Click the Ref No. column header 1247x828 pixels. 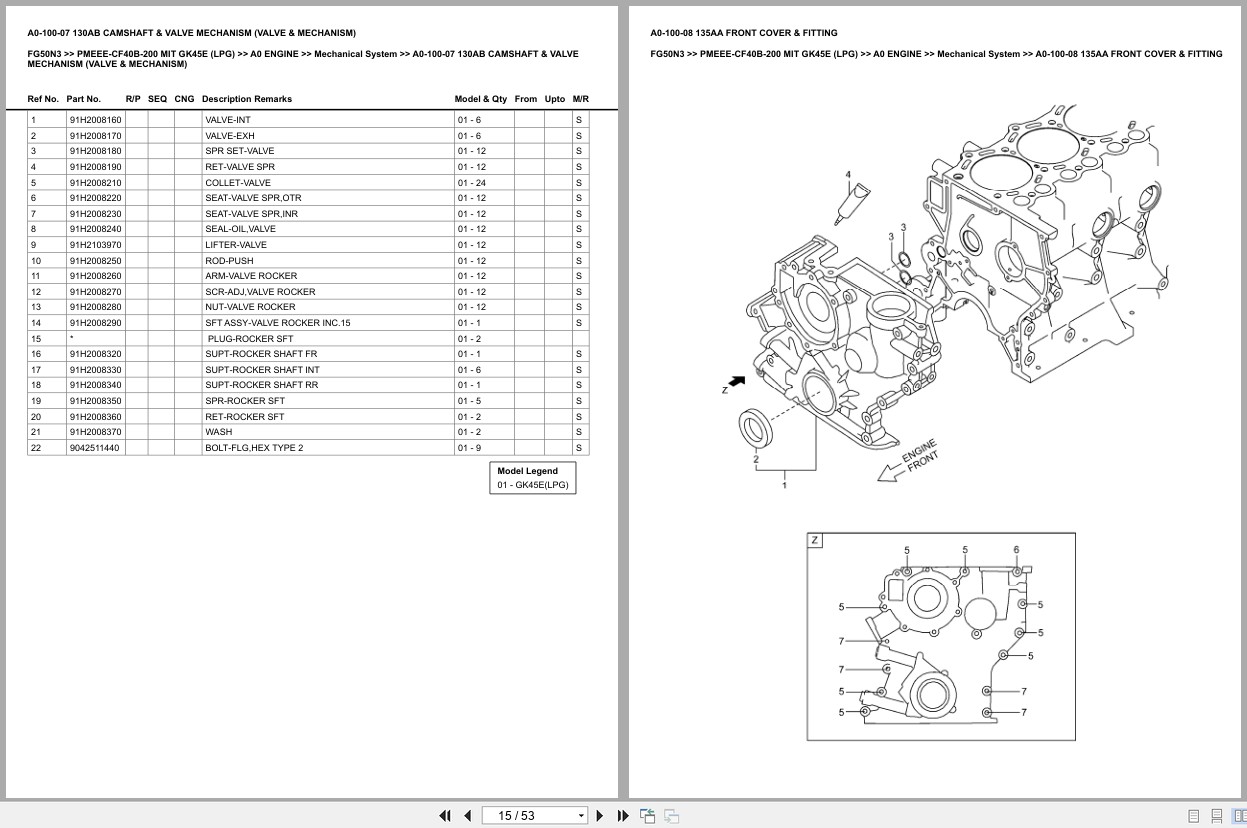pyautogui.click(x=43, y=99)
